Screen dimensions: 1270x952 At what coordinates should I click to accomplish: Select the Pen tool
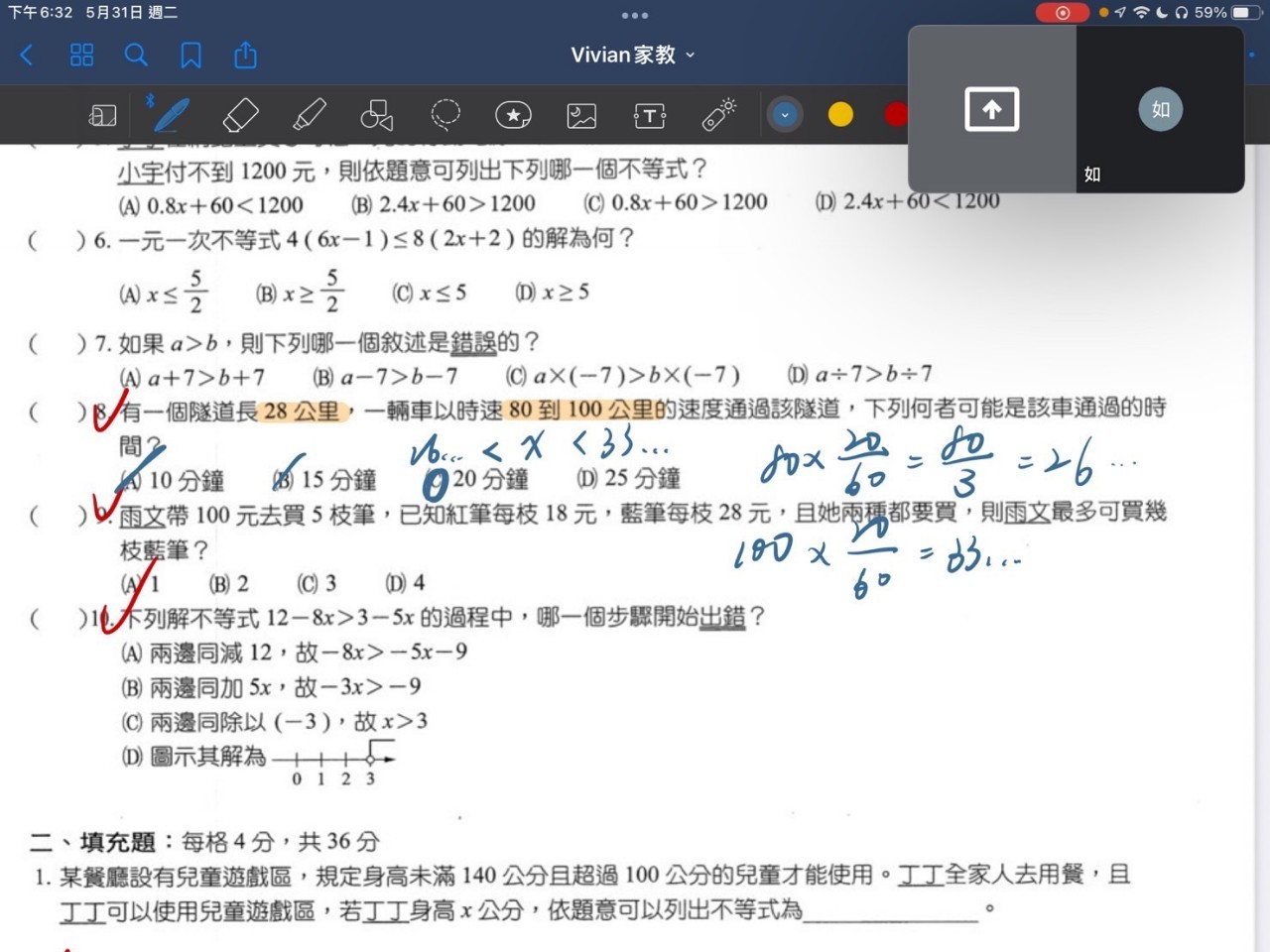coord(171,115)
